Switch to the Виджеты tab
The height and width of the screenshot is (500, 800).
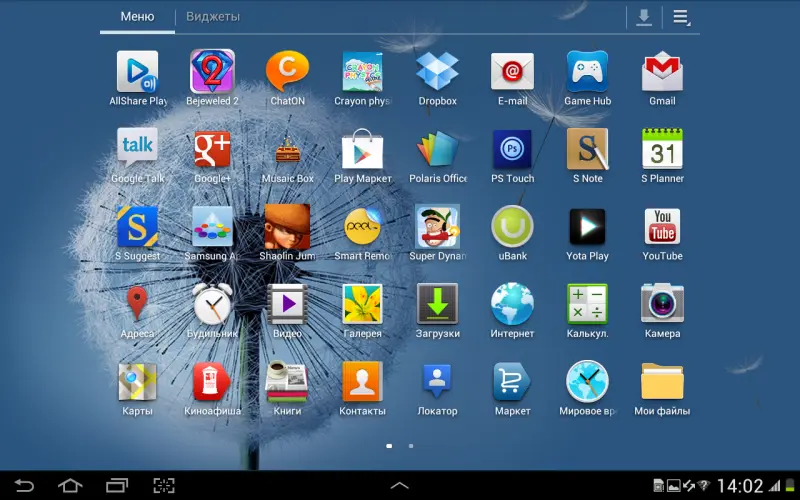213,17
